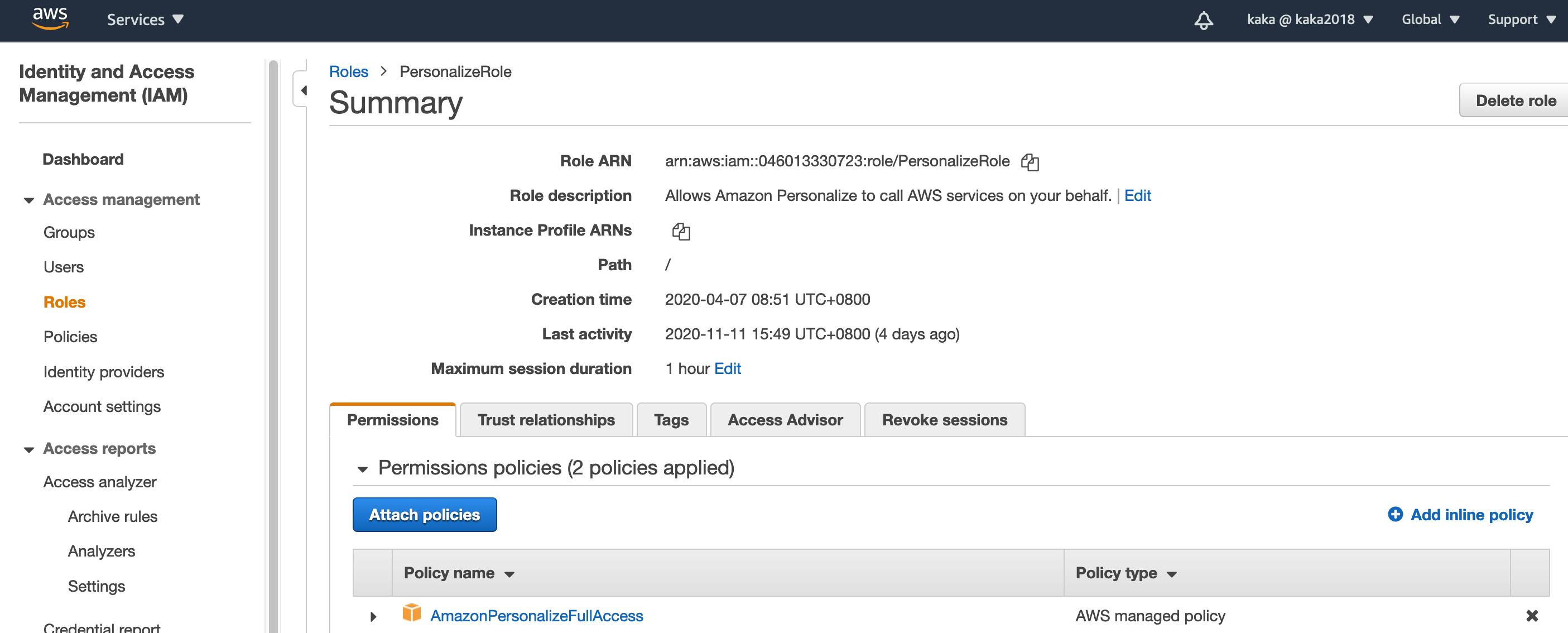Image resolution: width=1568 pixels, height=633 pixels.
Task: Switch to the Tags tab
Action: pyautogui.click(x=671, y=420)
